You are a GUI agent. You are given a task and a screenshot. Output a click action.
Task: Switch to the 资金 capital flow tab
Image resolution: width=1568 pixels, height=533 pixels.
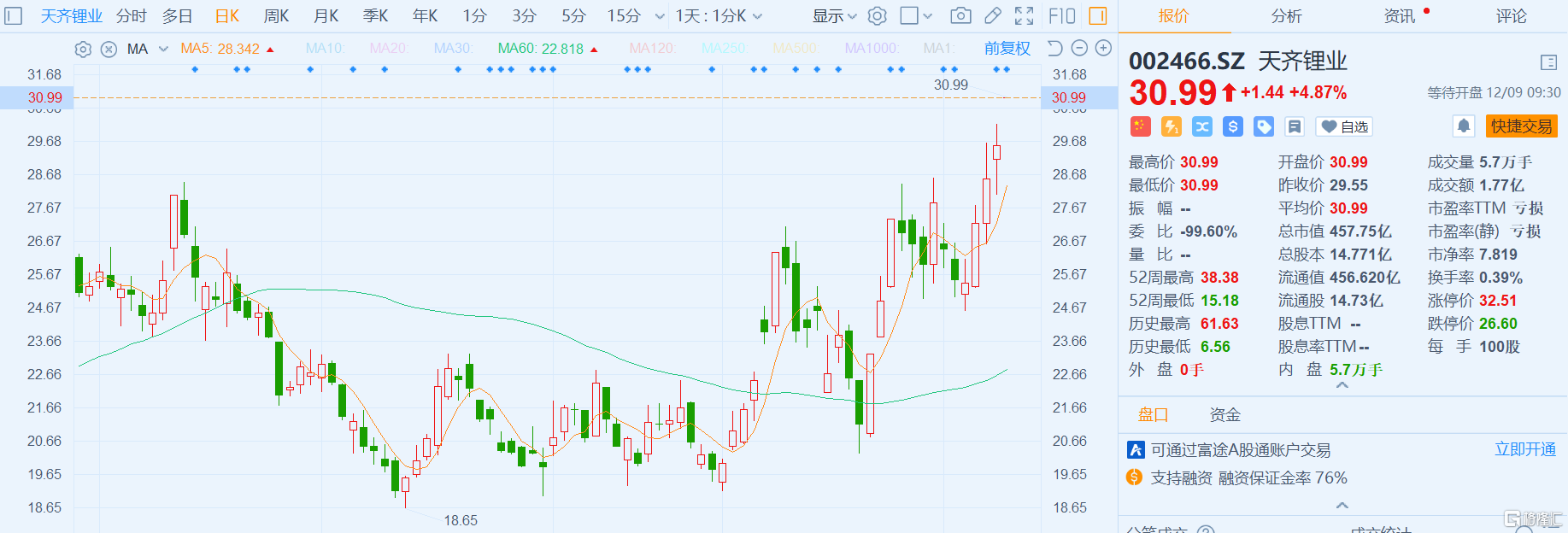(x=1224, y=415)
